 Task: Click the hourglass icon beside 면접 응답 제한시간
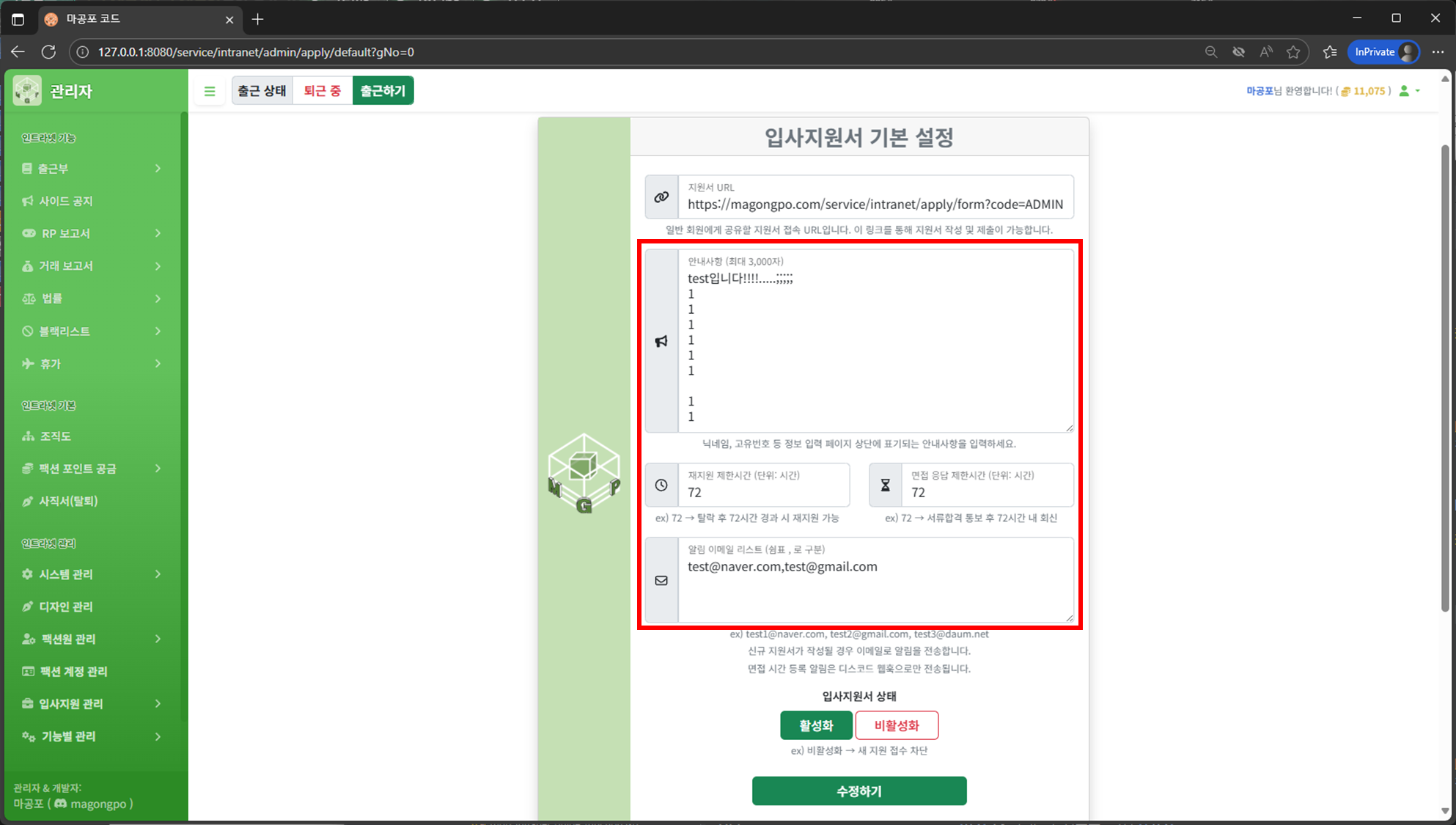tap(886, 485)
